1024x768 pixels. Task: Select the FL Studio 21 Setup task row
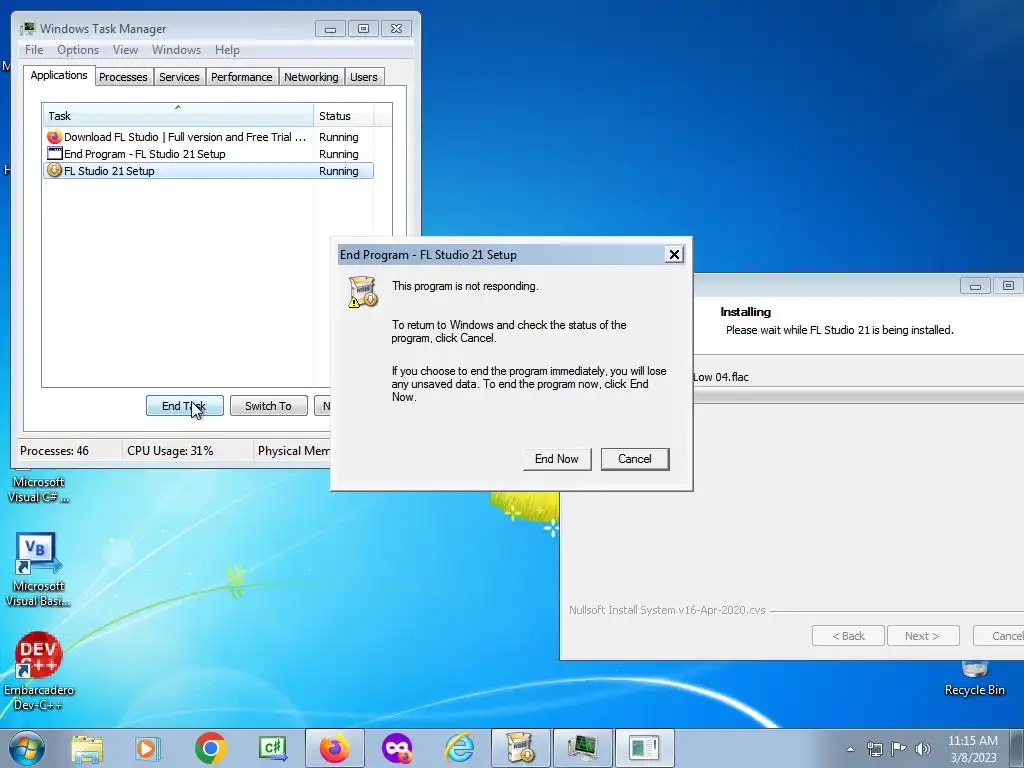coord(208,170)
